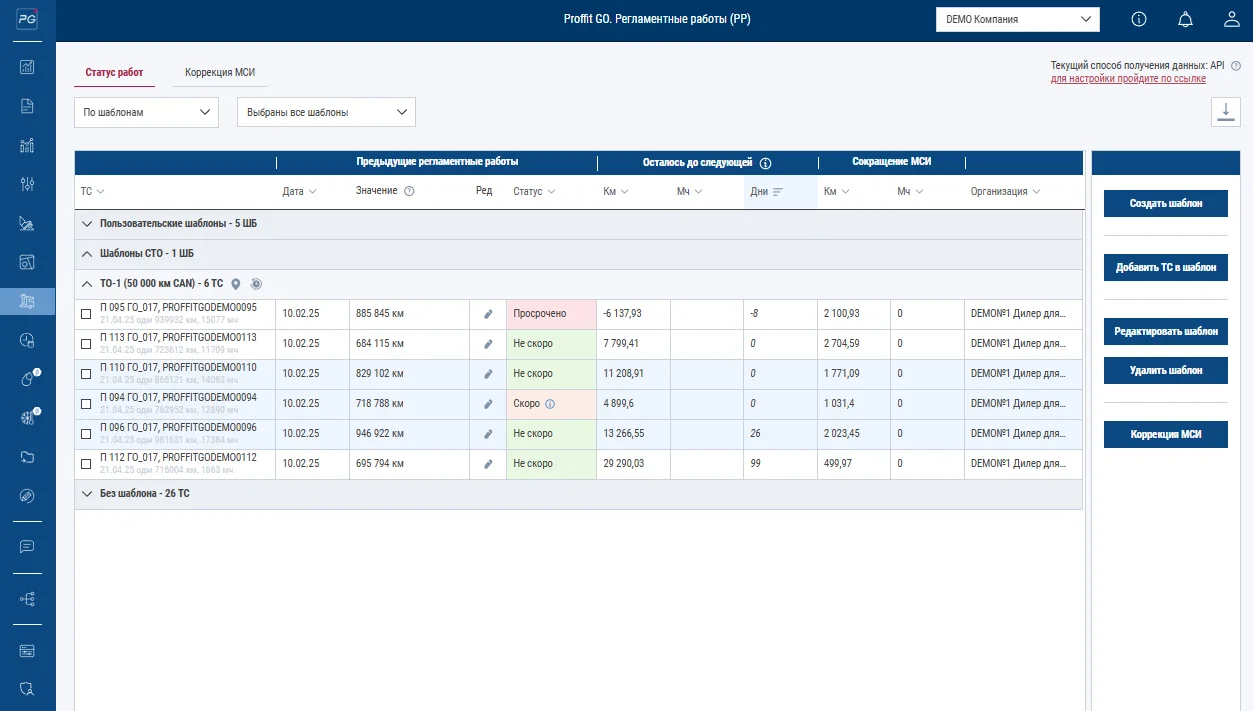The width and height of the screenshot is (1253, 711).
Task: Check the П 112 ГО_017 row checkbox
Action: click(x=86, y=464)
